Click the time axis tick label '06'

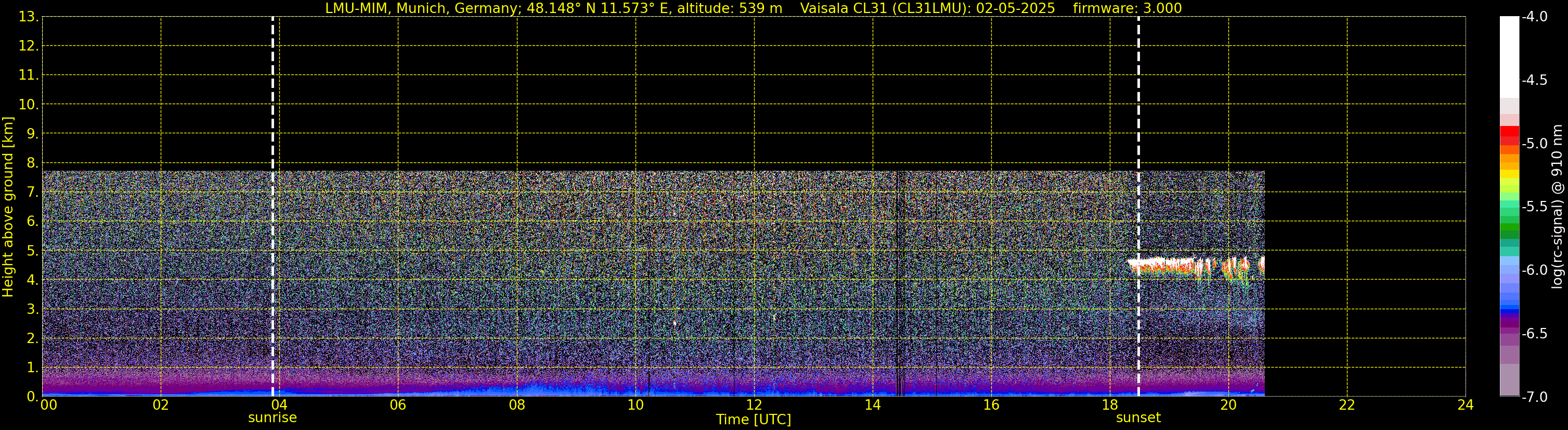397,405
